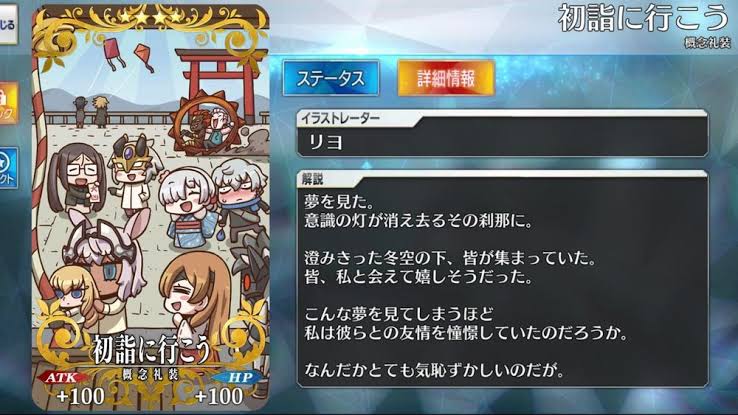Click the card name banner 初詣に行こう

[152, 350]
